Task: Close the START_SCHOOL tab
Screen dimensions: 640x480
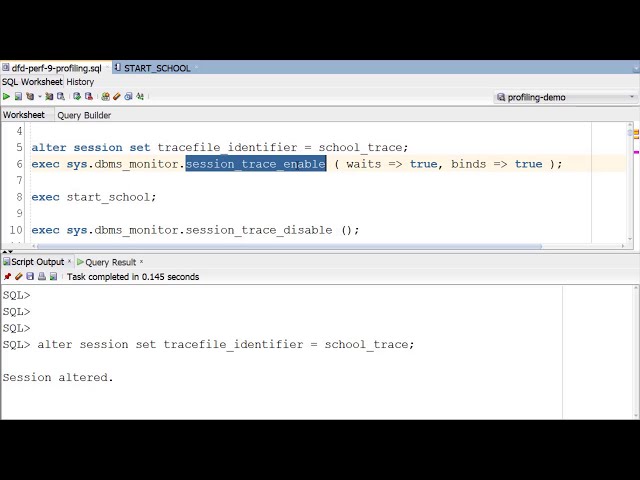Action: (x=196, y=68)
